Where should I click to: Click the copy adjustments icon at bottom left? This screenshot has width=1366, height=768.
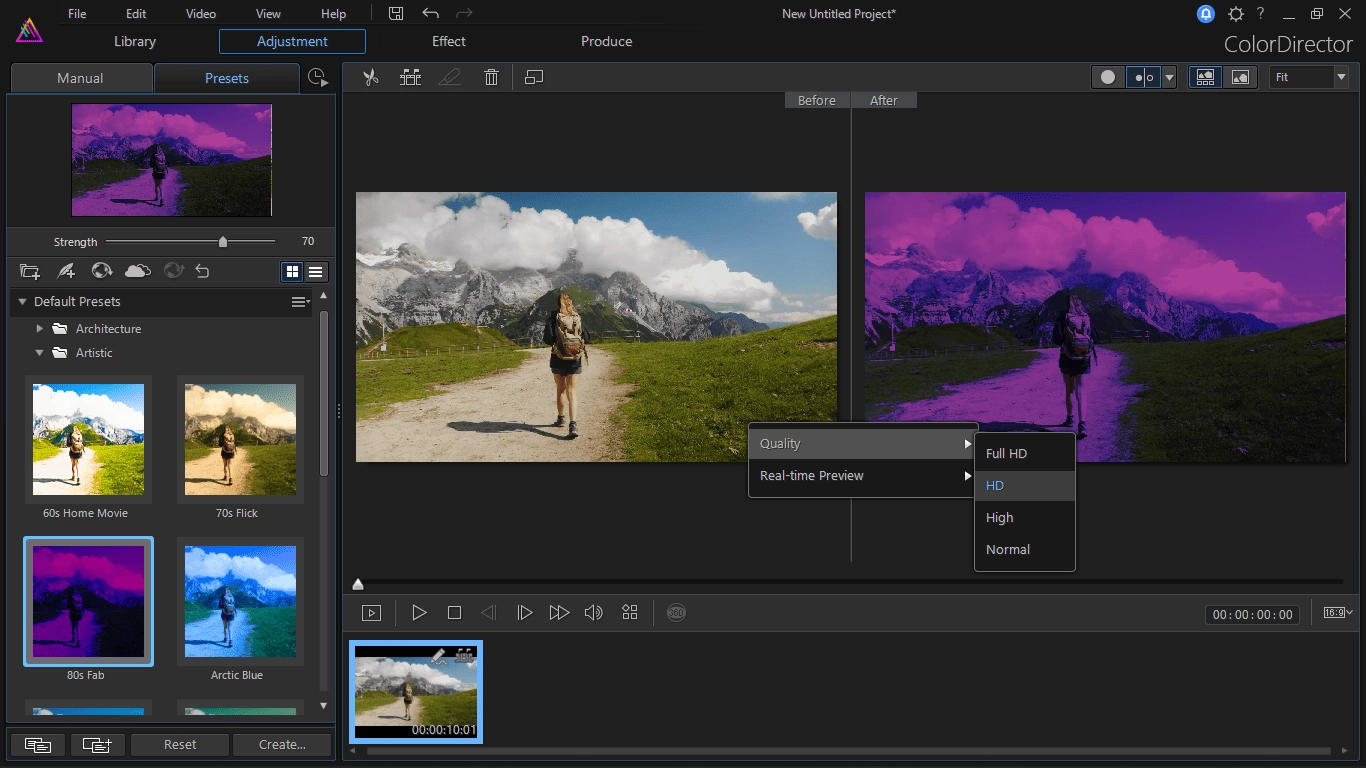pos(38,744)
